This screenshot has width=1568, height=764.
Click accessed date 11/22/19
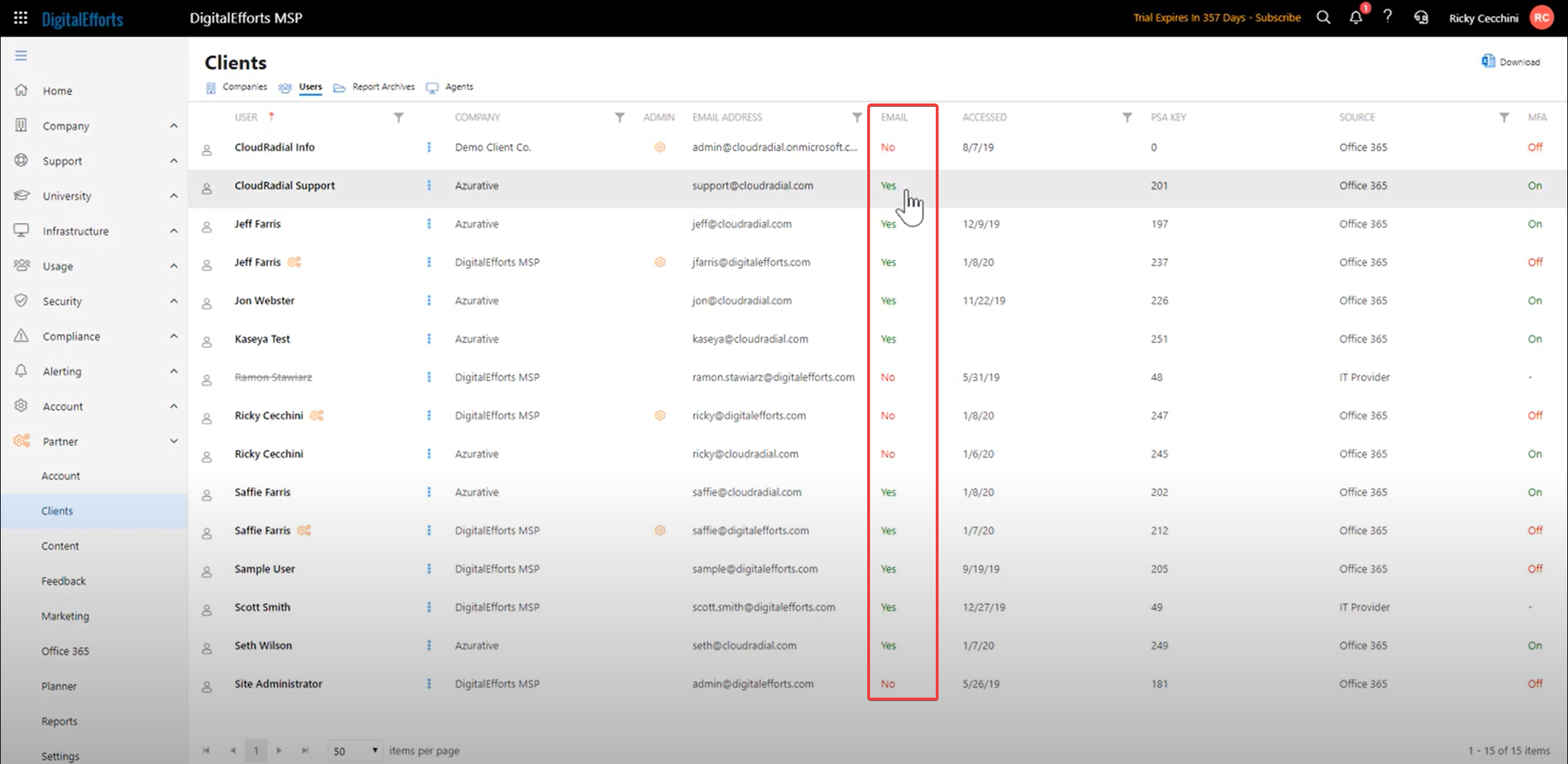(x=984, y=301)
